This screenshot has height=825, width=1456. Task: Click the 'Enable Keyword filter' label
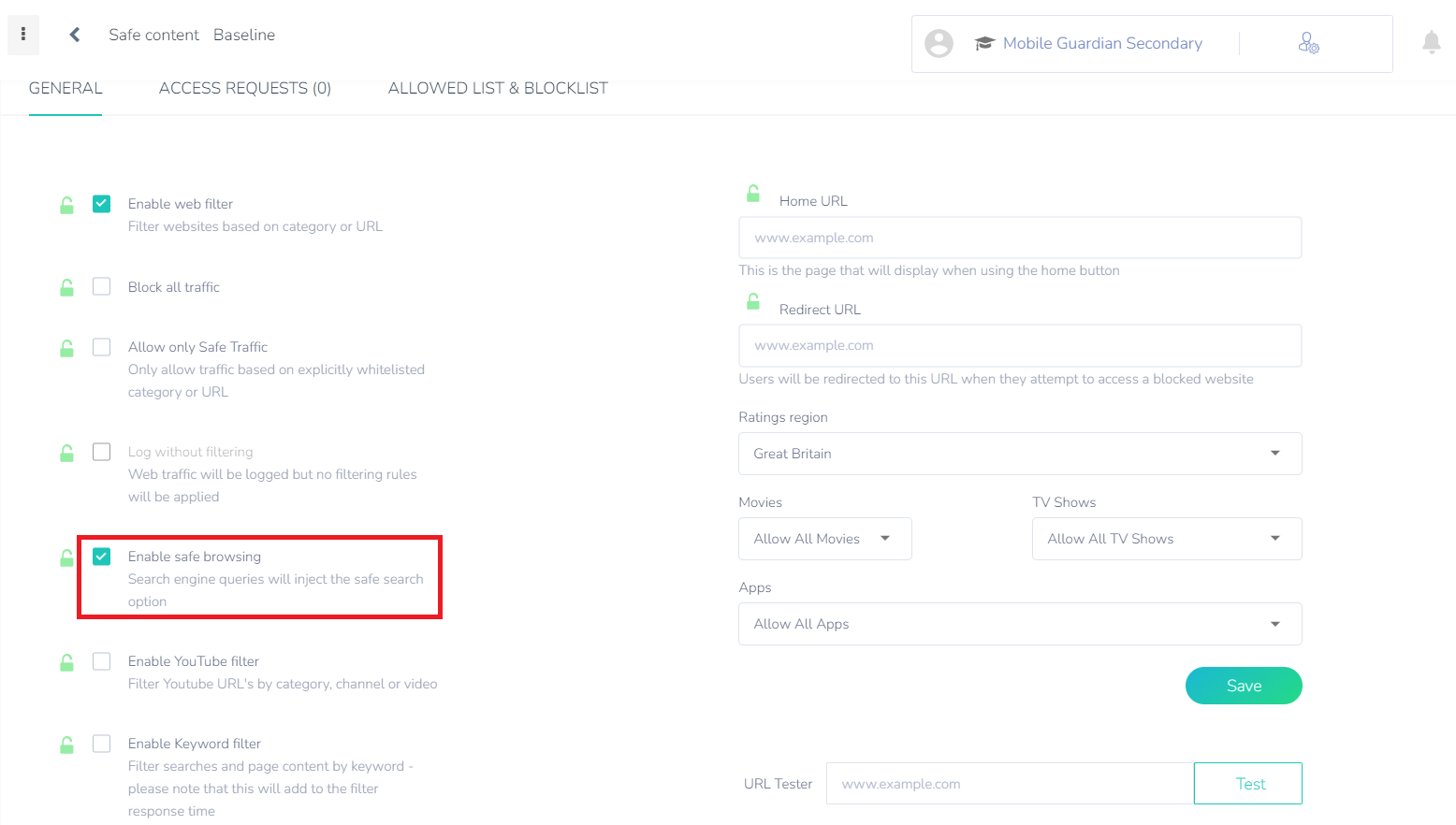(x=195, y=744)
